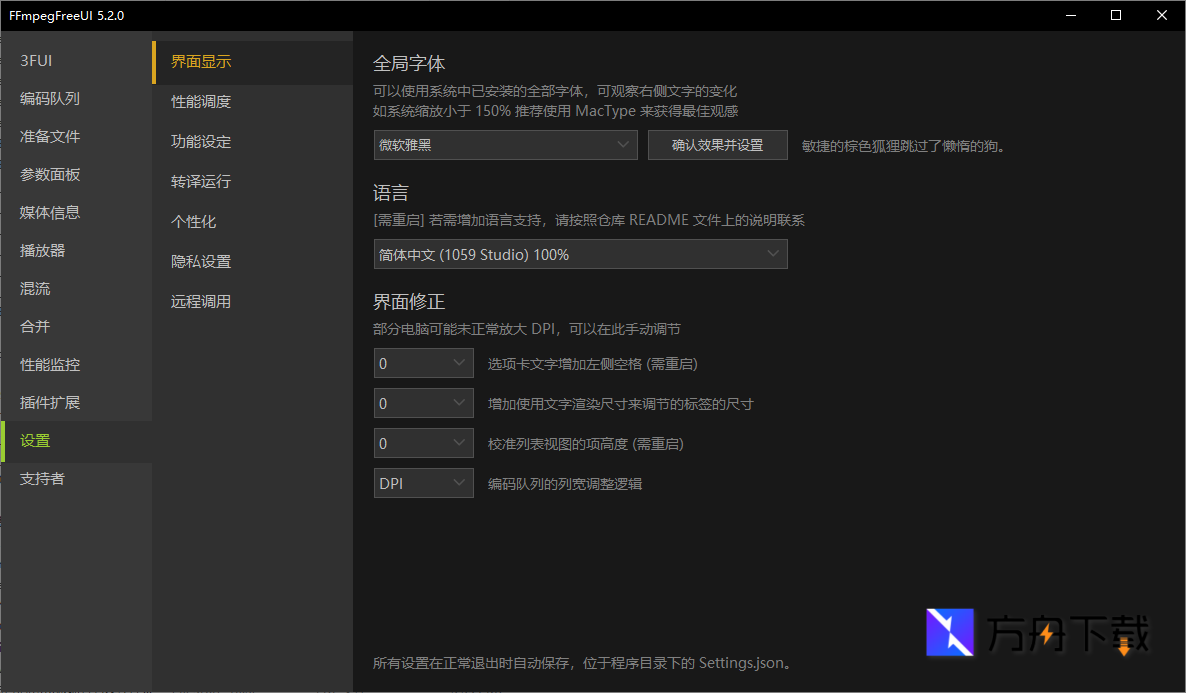Open the 转译运行 settings tab
The image size is (1186, 693).
pos(200,181)
